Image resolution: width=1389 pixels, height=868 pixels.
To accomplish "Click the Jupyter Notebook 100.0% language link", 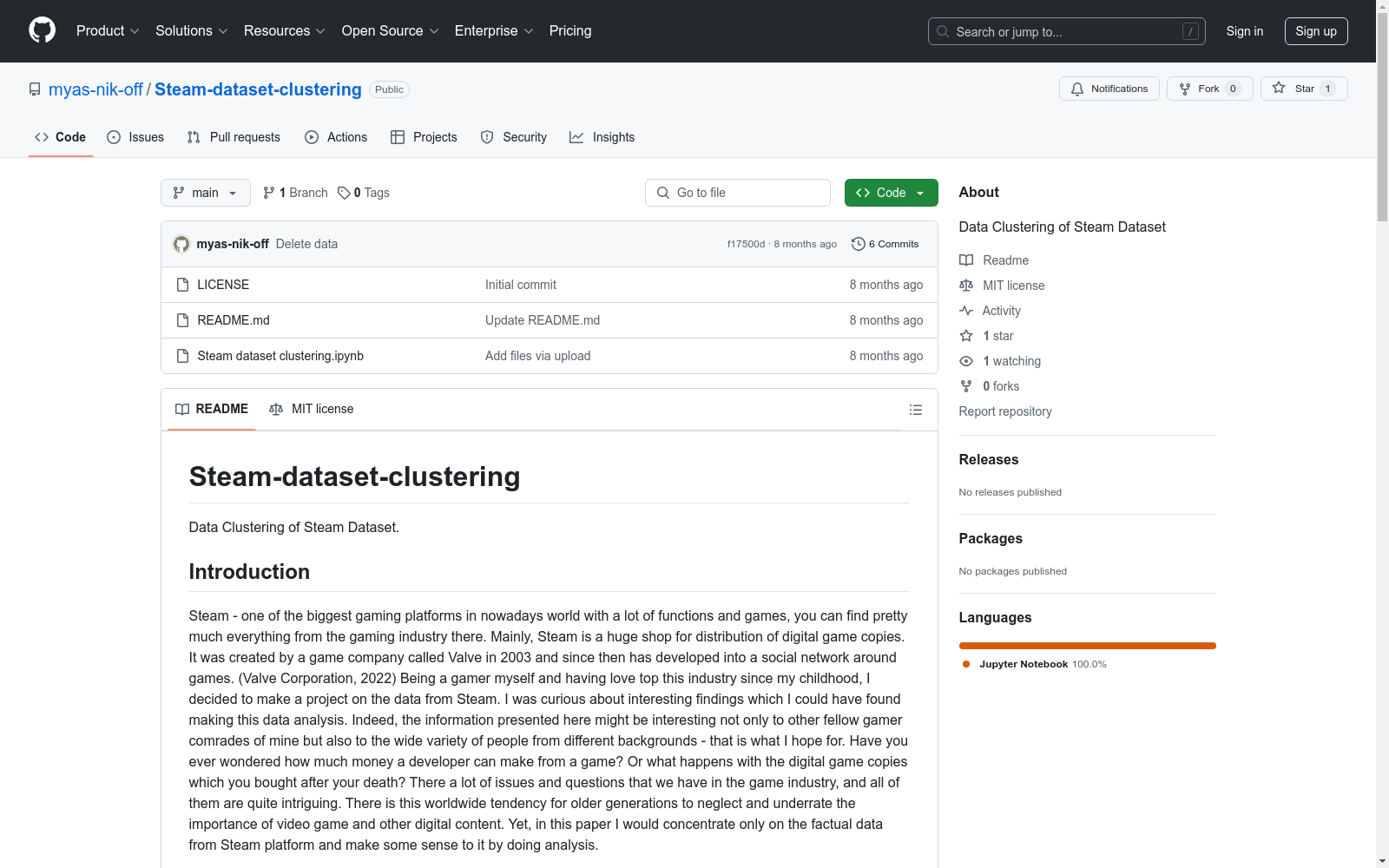I will 1034,664.
